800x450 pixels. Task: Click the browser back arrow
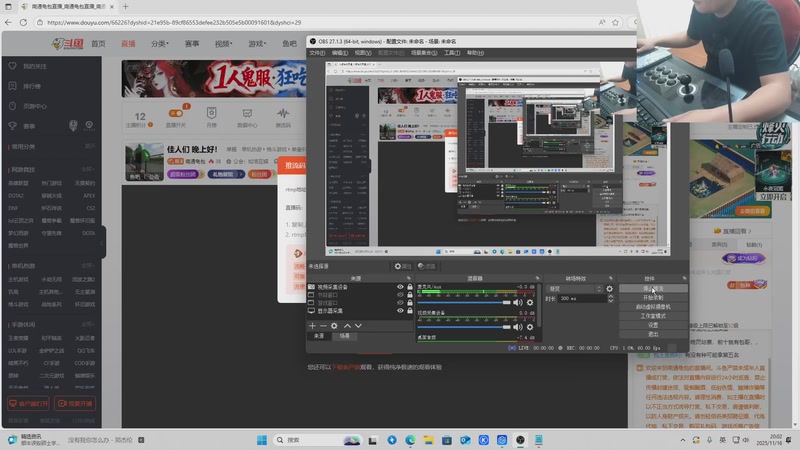pos(8,22)
